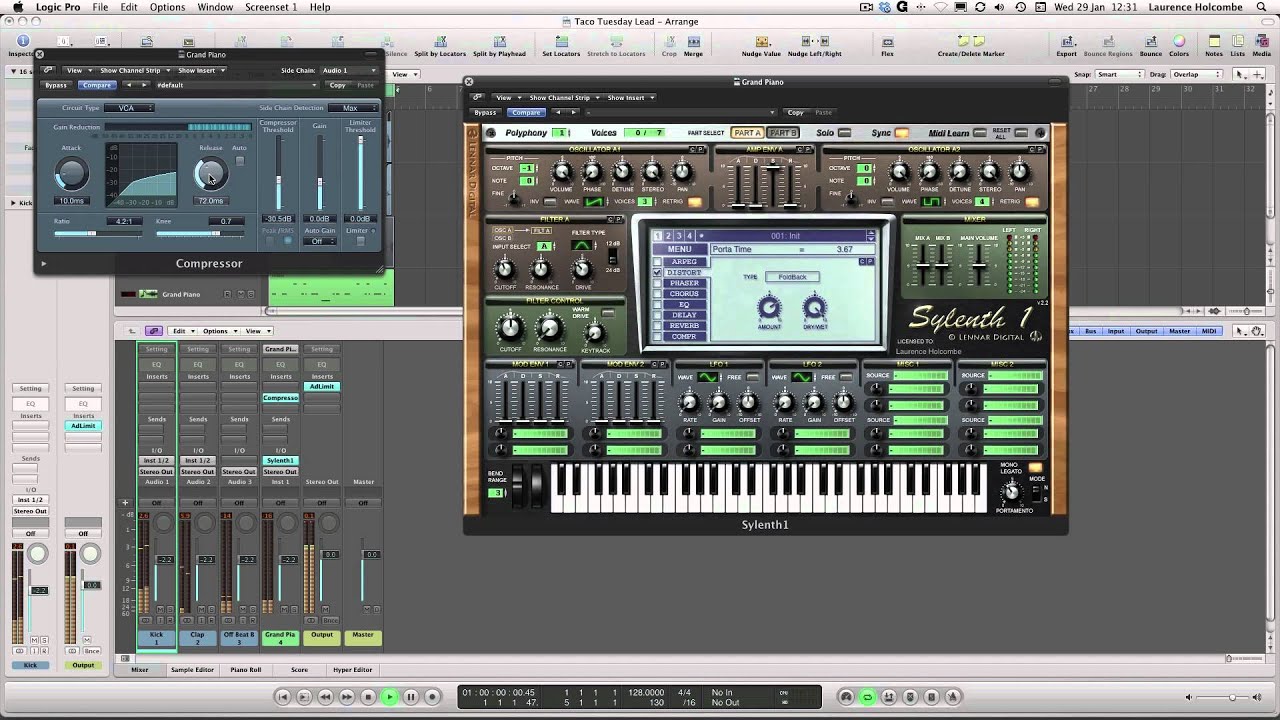Open the Side Chain dropdown set to Audio 1
1280x720 pixels.
coord(348,71)
